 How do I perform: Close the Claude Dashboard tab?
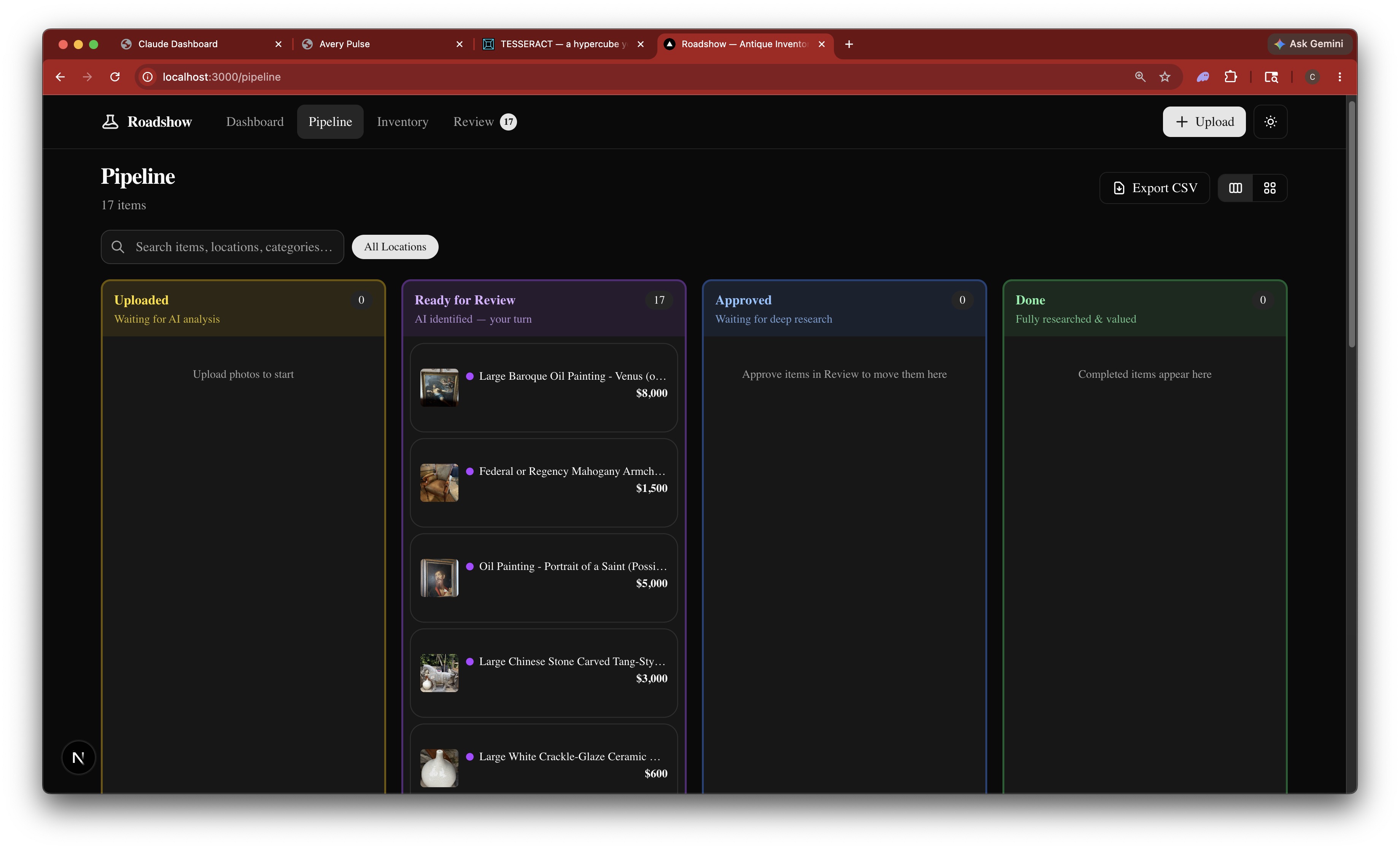coord(278,44)
